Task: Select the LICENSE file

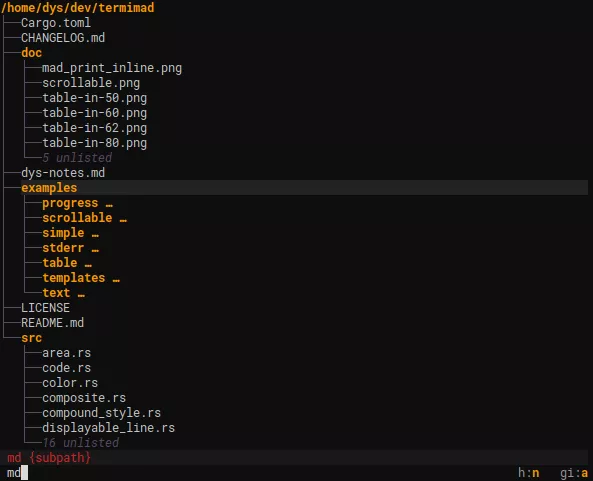Action: [x=45, y=308]
